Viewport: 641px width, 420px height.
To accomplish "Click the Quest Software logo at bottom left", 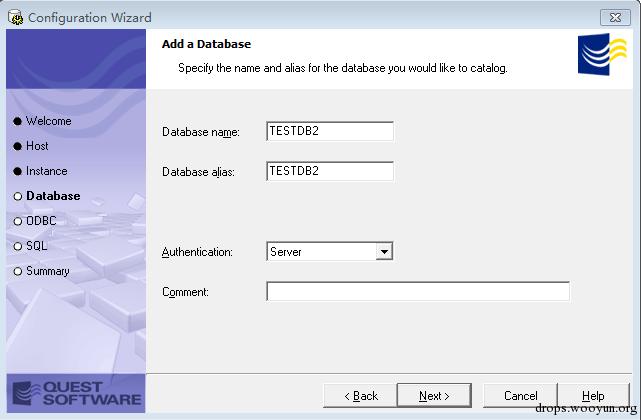I will coord(75,393).
